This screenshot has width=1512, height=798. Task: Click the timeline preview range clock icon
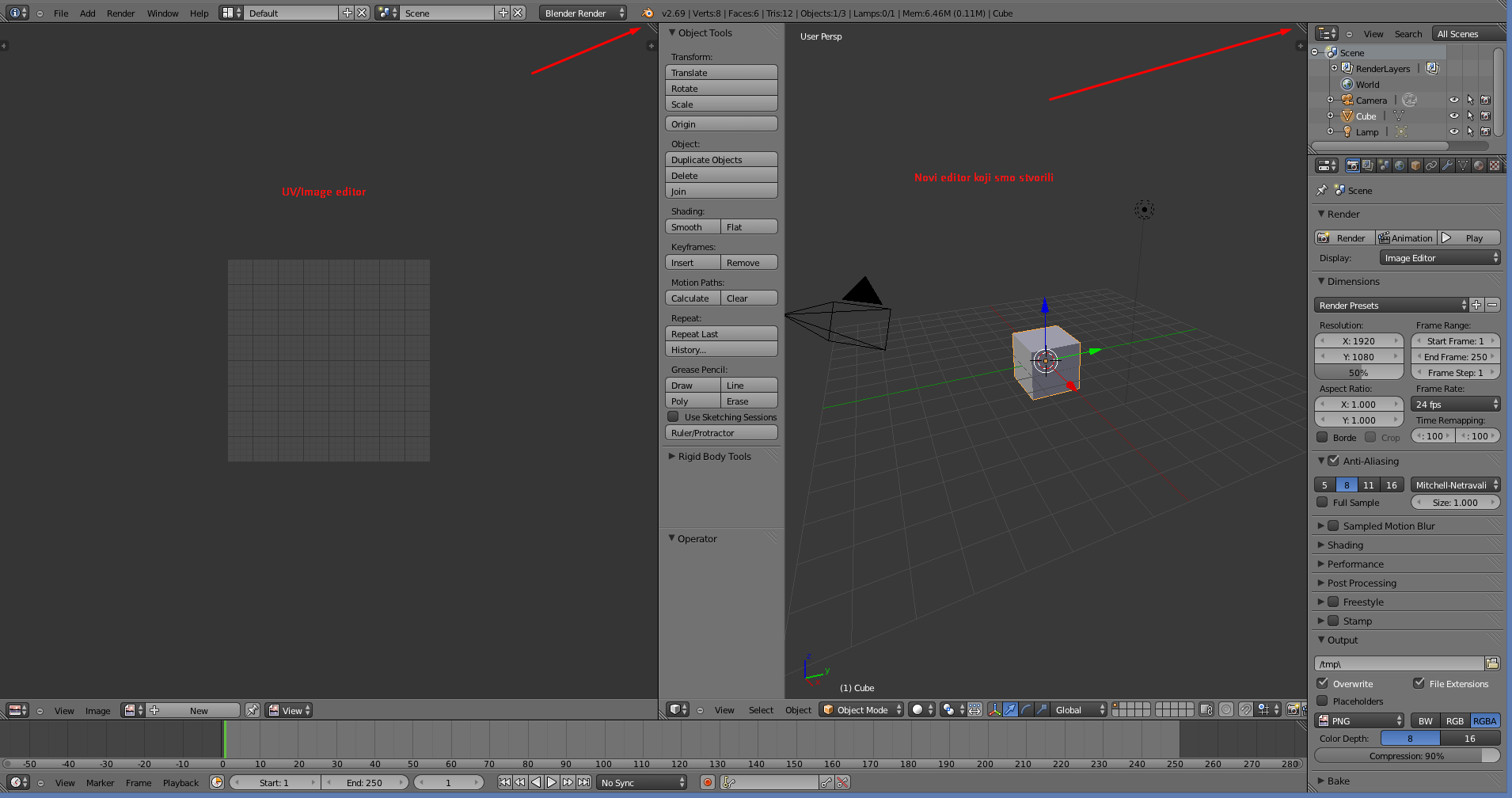pyautogui.click(x=217, y=782)
